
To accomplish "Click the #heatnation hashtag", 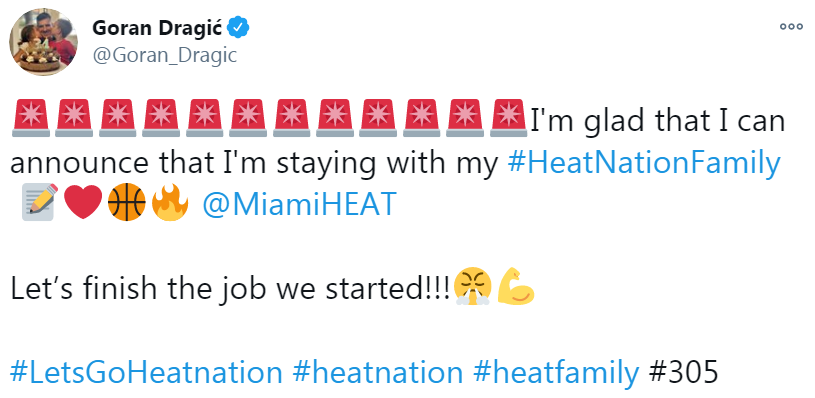I will [378, 372].
